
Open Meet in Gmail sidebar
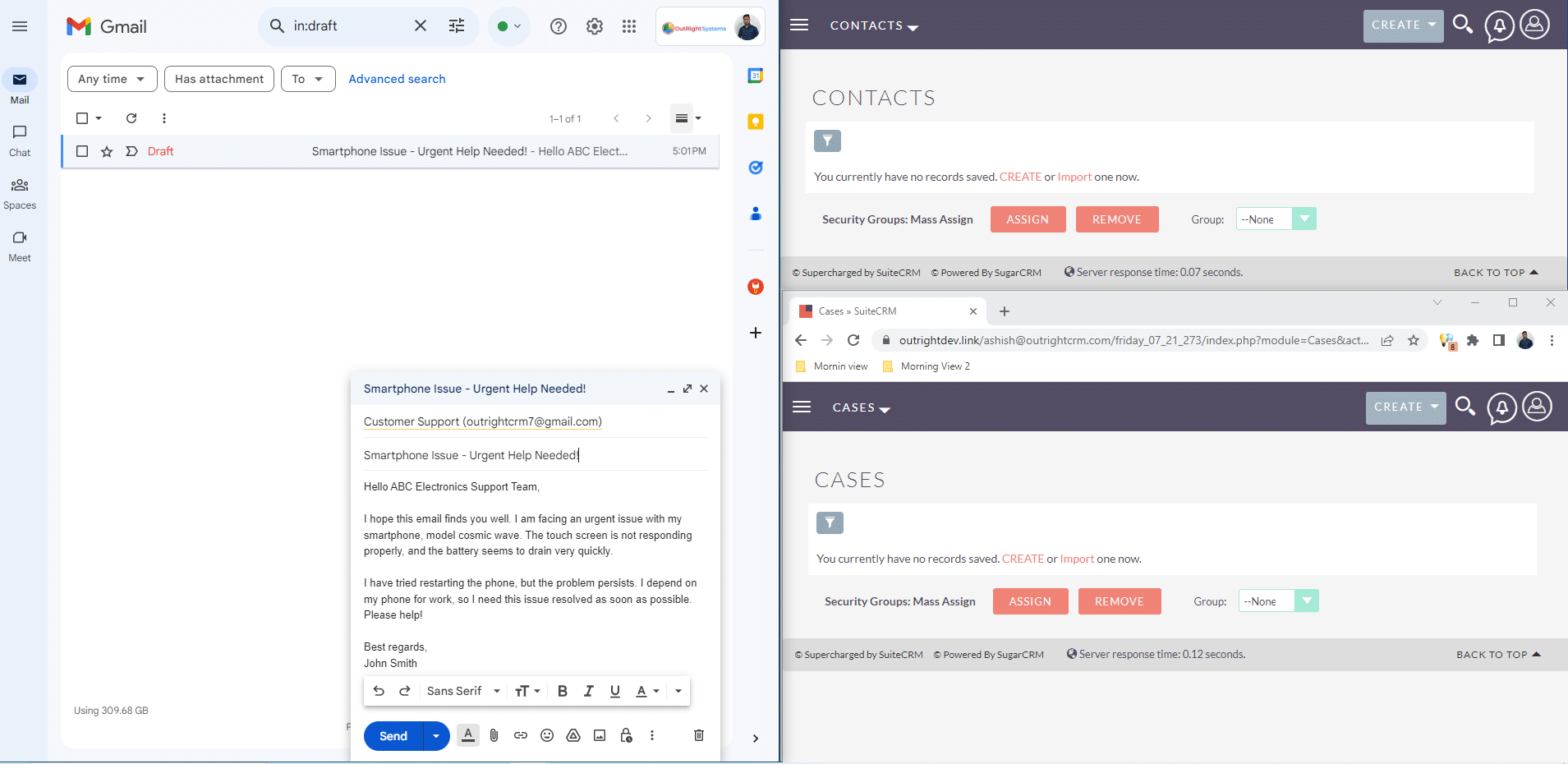(x=20, y=246)
